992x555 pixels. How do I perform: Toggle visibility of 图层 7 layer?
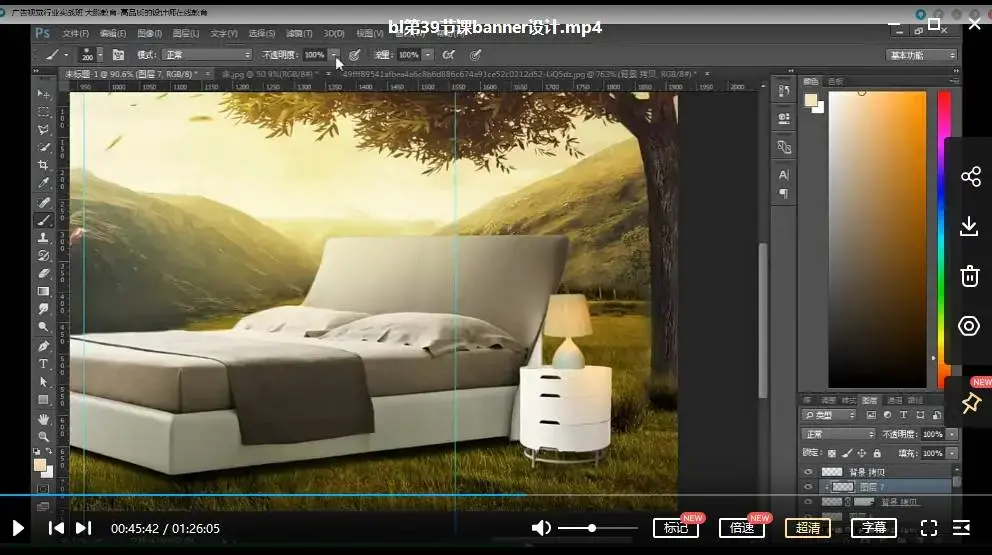809,487
